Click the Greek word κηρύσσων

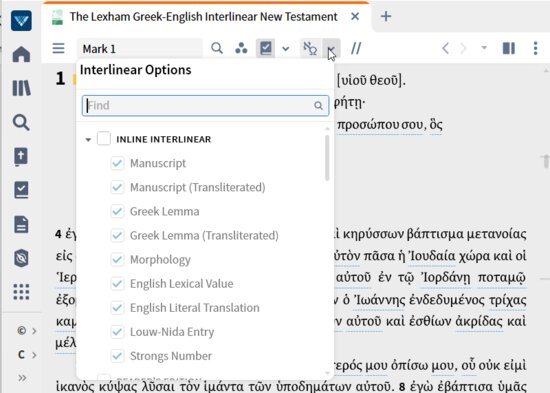[x=373, y=234]
